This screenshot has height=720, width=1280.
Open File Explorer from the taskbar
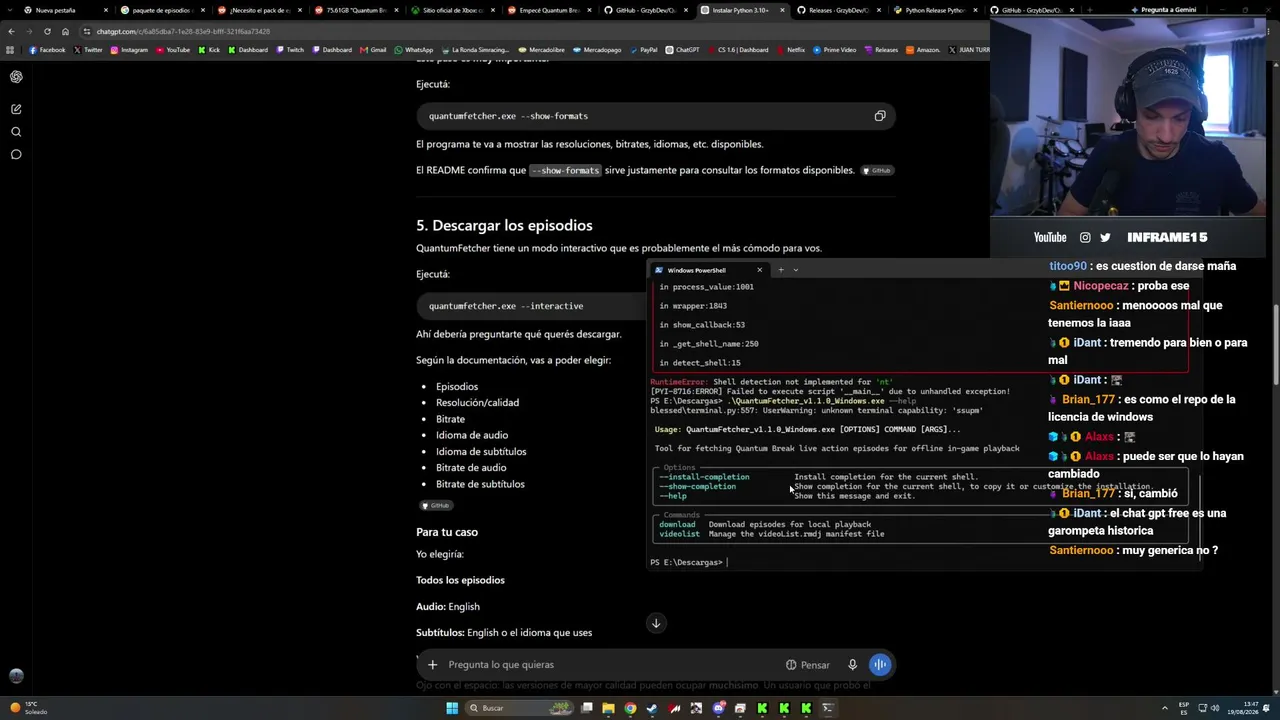608,708
